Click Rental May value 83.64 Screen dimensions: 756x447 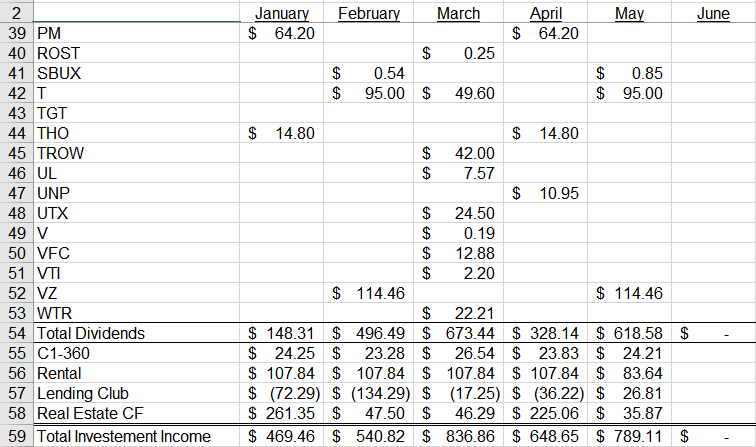coord(629,373)
